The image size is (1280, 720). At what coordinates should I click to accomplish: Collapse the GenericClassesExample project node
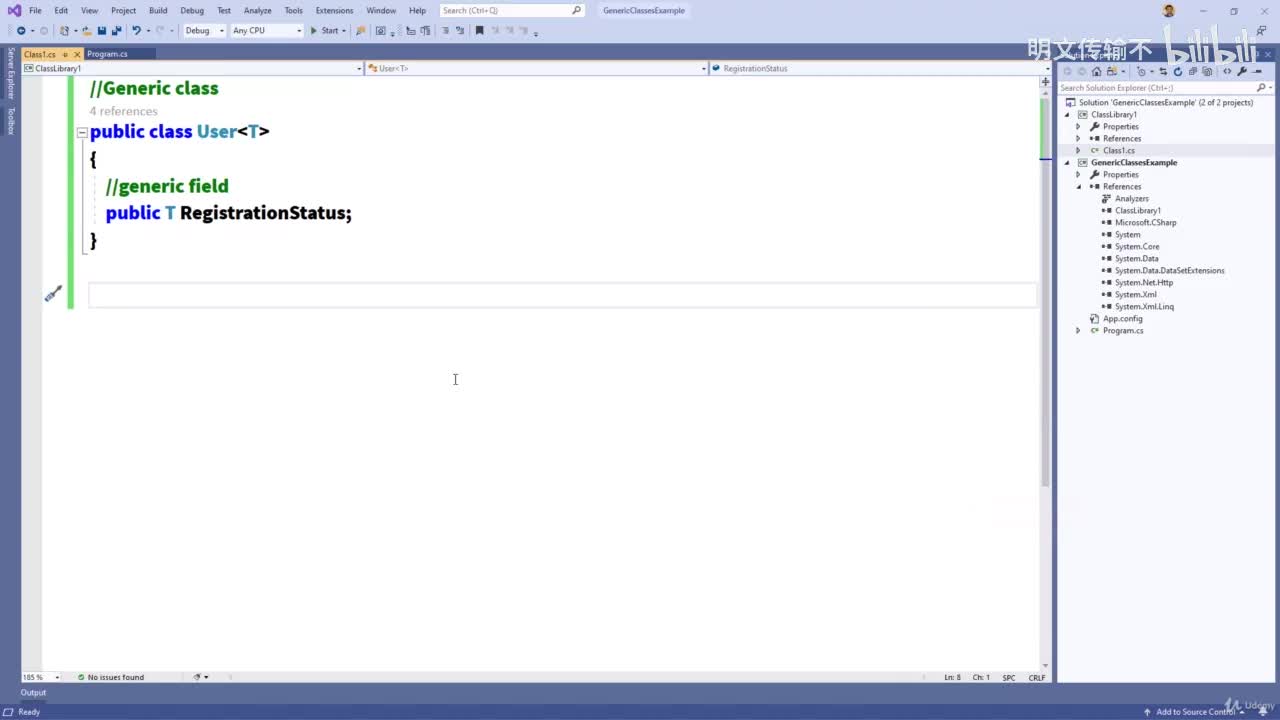1067,163
